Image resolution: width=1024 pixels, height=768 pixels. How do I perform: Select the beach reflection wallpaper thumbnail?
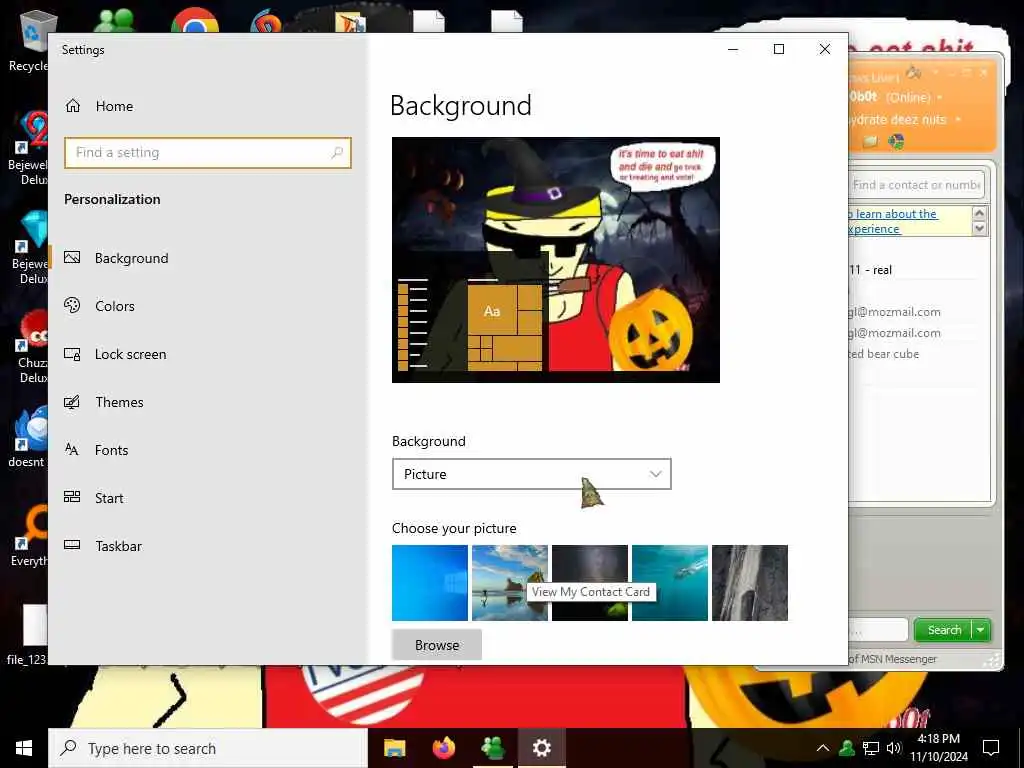coord(509,583)
